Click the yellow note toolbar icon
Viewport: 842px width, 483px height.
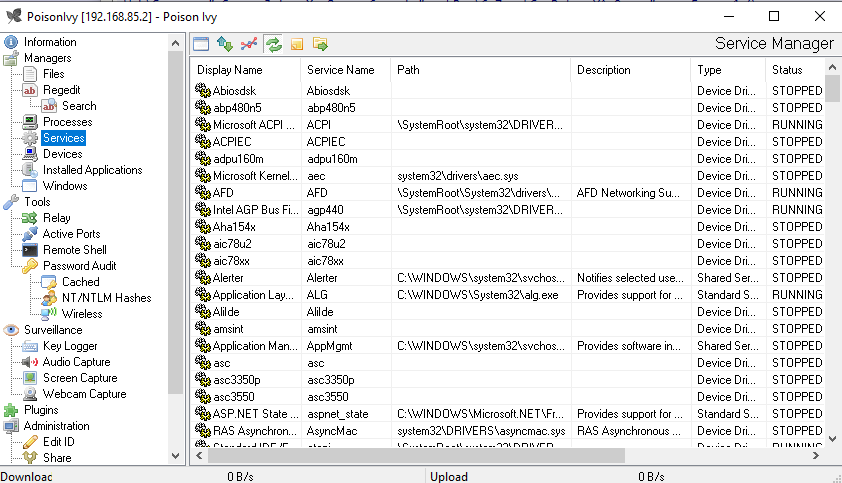click(x=297, y=44)
